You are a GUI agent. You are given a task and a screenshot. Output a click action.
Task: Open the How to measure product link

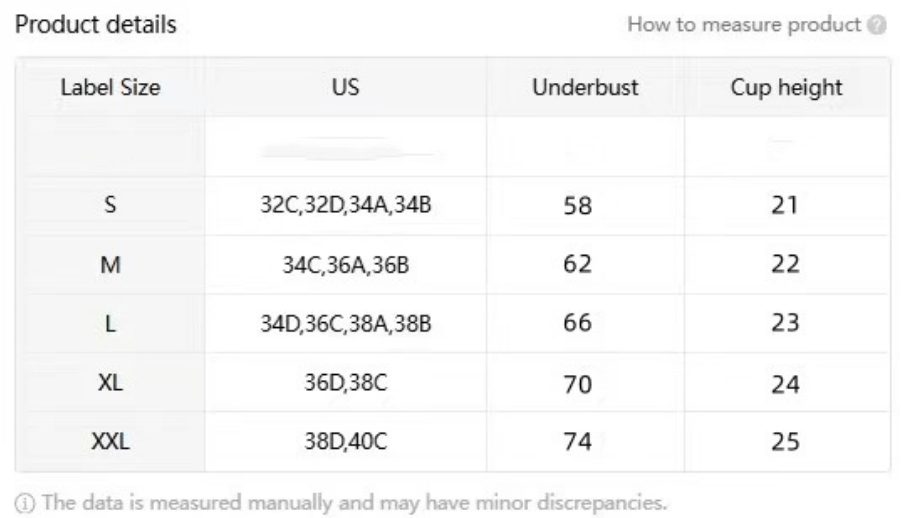click(x=744, y=25)
